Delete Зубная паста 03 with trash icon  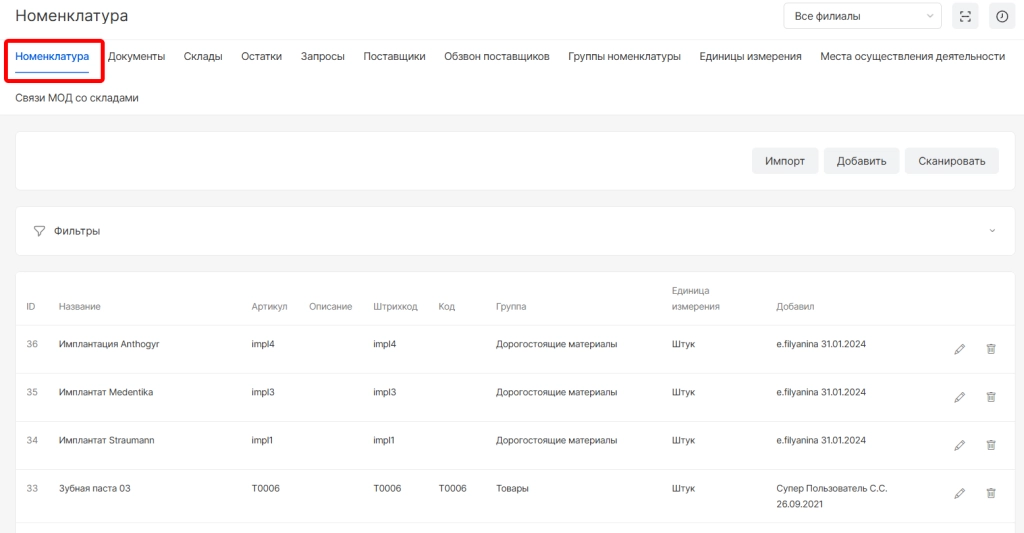[991, 493]
